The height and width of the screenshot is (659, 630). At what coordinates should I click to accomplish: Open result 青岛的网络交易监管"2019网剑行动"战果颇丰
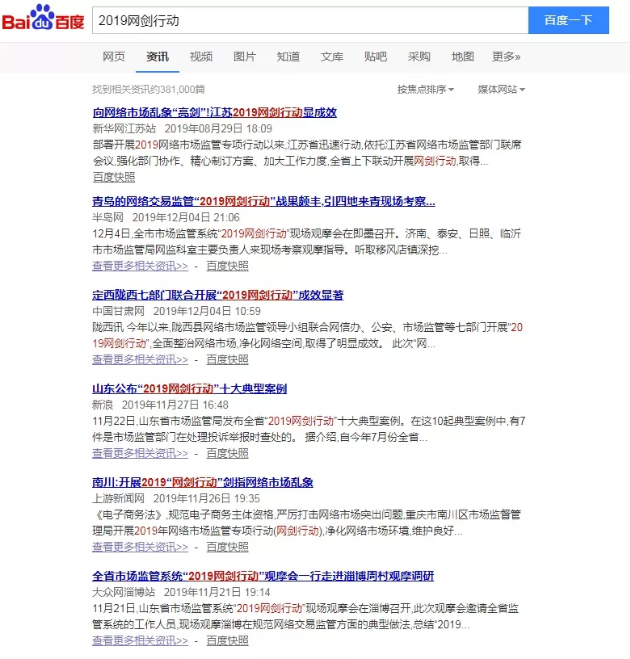coord(264,201)
